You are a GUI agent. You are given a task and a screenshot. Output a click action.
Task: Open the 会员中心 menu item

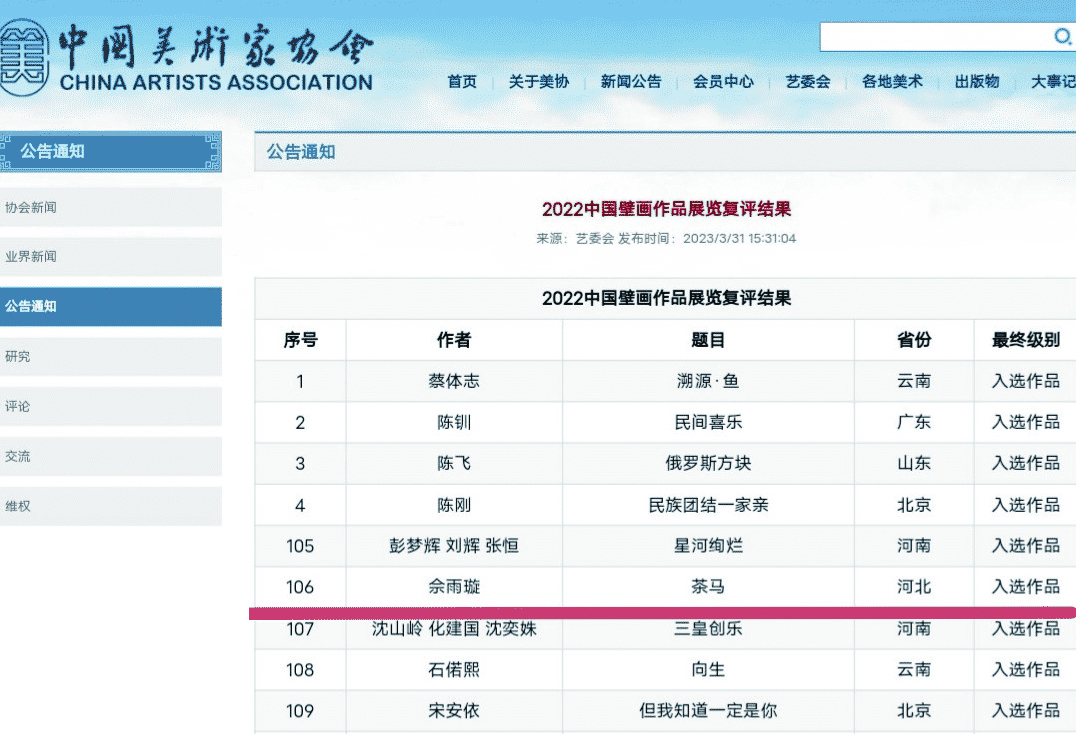coord(723,82)
